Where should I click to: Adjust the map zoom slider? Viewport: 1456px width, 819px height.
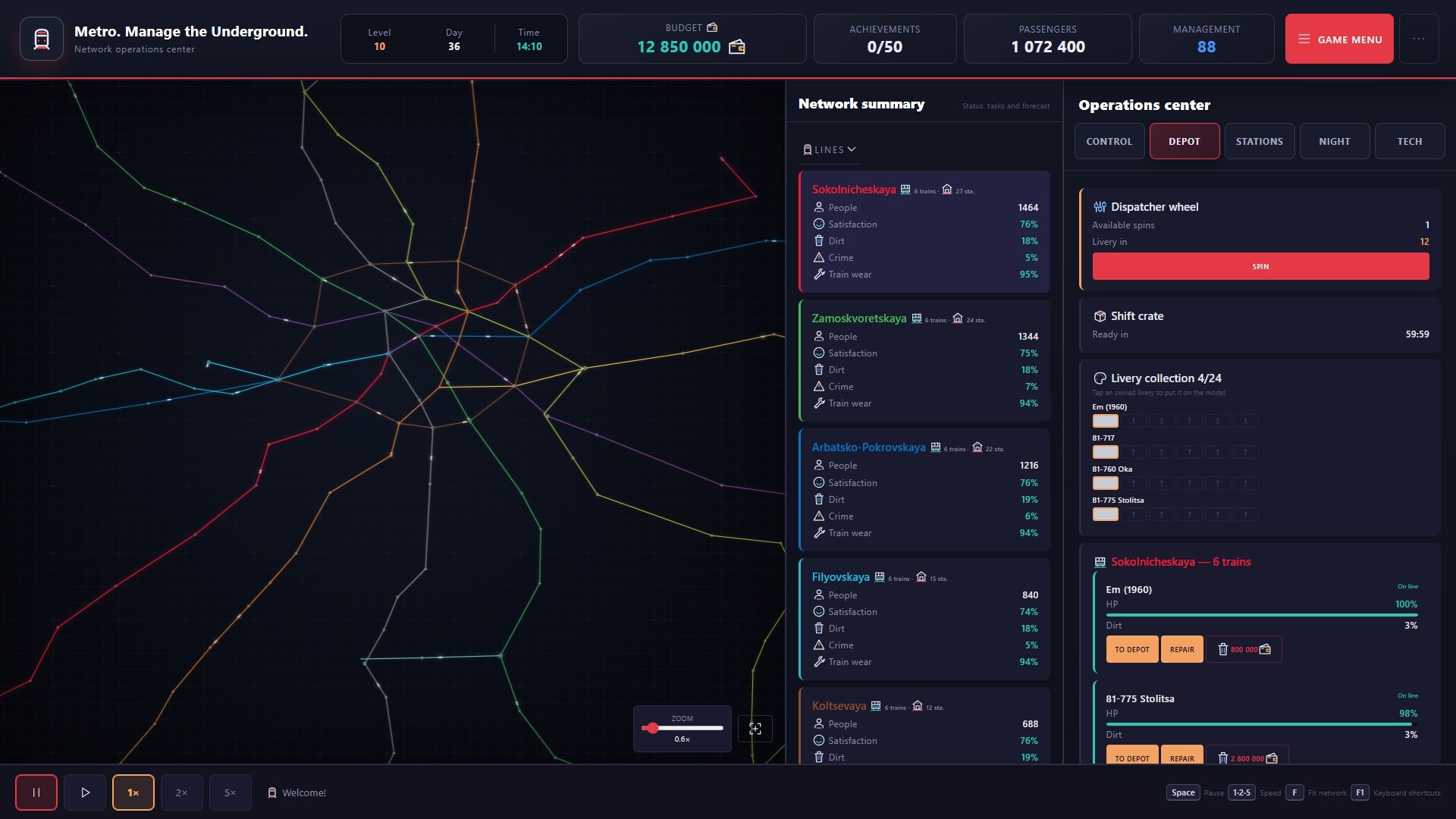pos(682,728)
